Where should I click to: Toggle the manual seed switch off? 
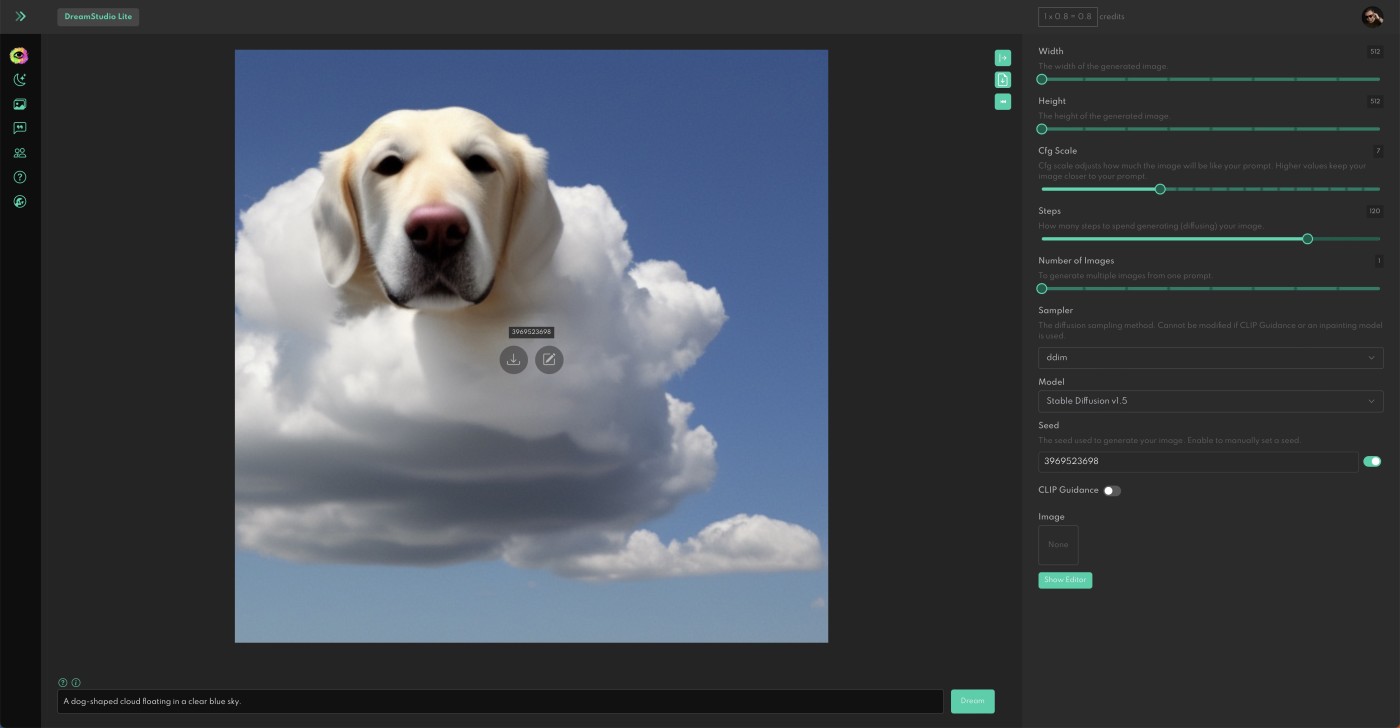pos(1372,461)
